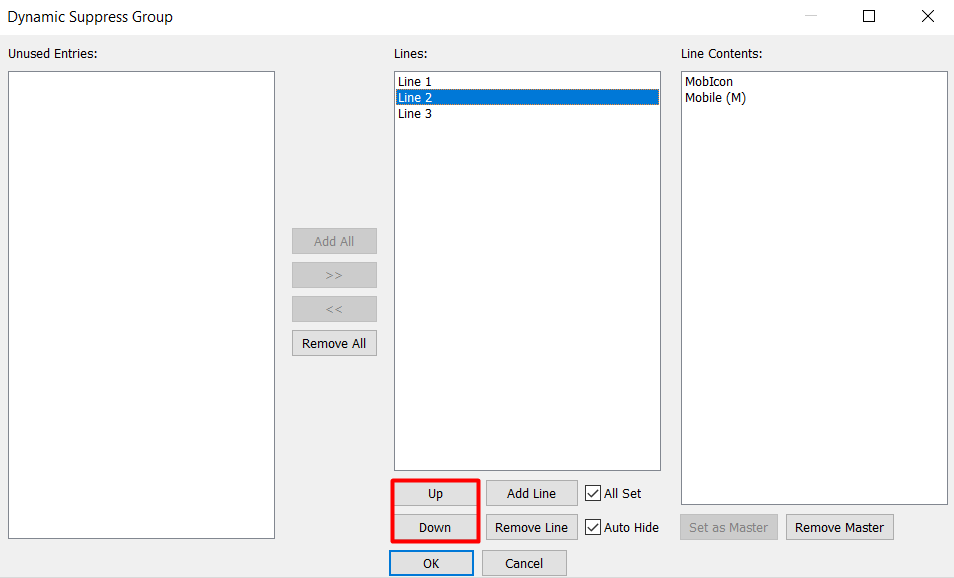Uncheck the All Set checkbox
Image resolution: width=954 pixels, height=578 pixels.
click(594, 494)
